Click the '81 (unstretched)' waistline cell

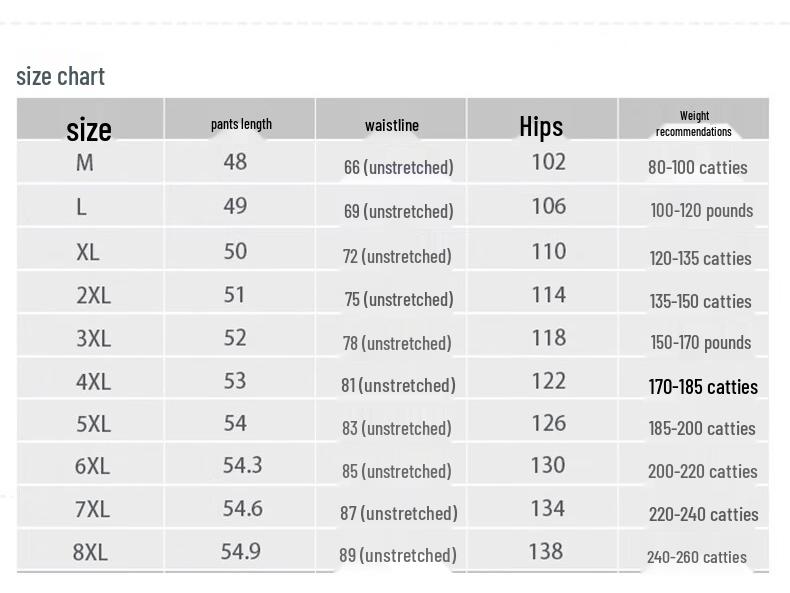pos(398,385)
